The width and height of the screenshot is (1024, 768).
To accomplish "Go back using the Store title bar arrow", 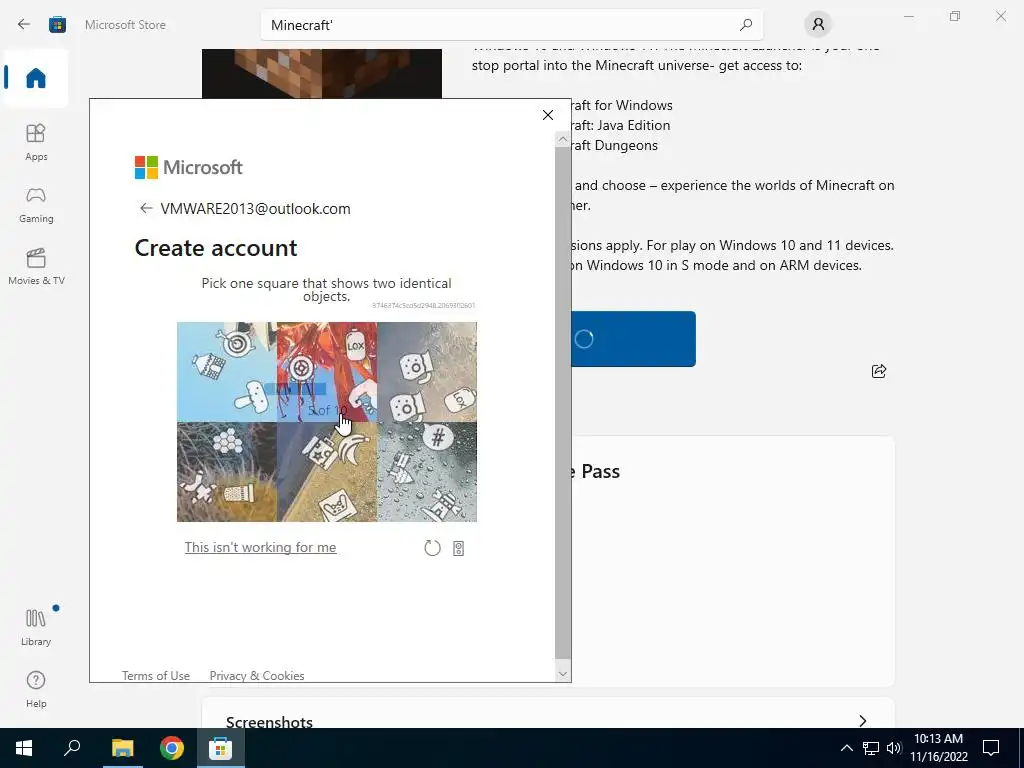I will click(24, 25).
